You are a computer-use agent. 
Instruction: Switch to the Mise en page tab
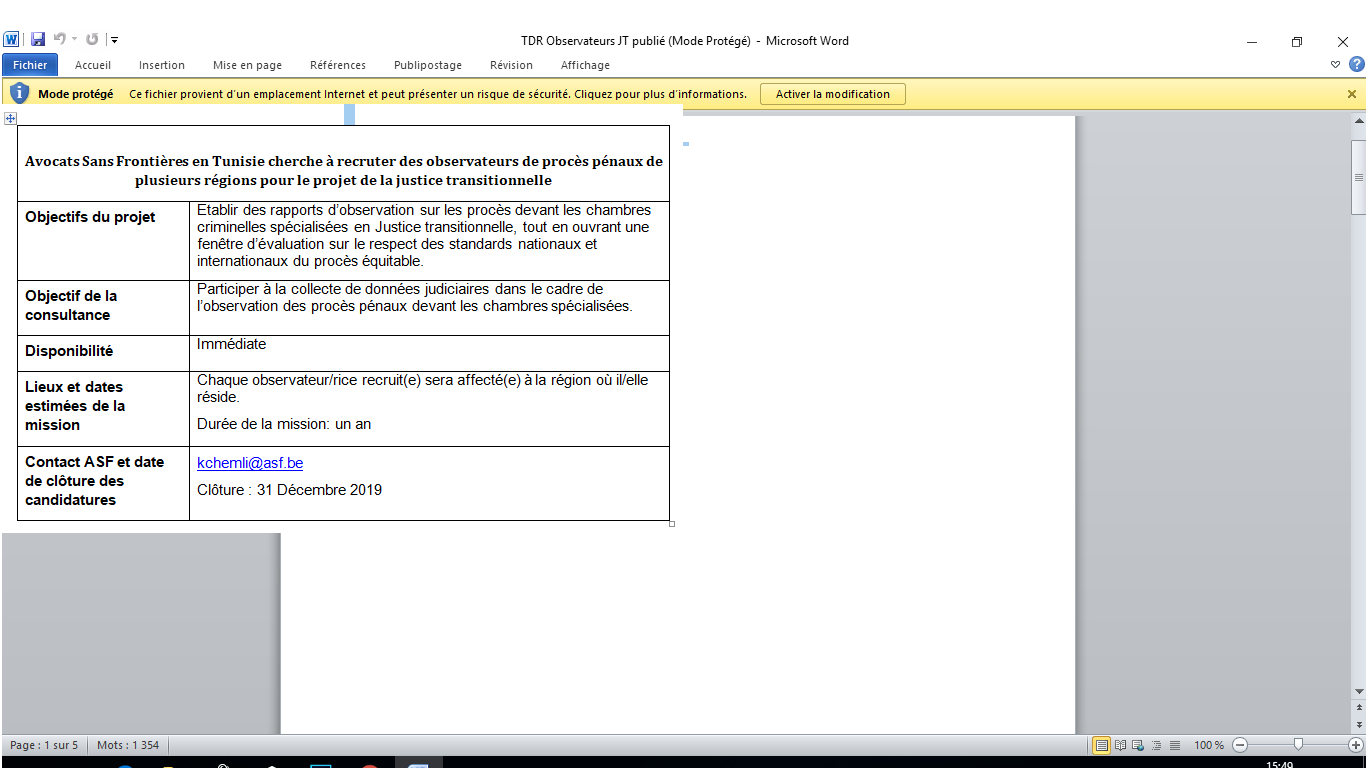click(247, 65)
